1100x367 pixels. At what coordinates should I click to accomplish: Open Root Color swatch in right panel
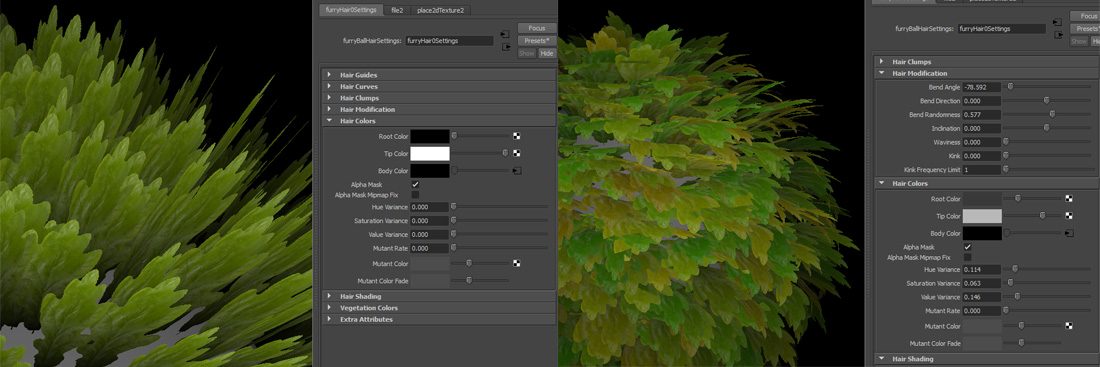[x=982, y=199]
